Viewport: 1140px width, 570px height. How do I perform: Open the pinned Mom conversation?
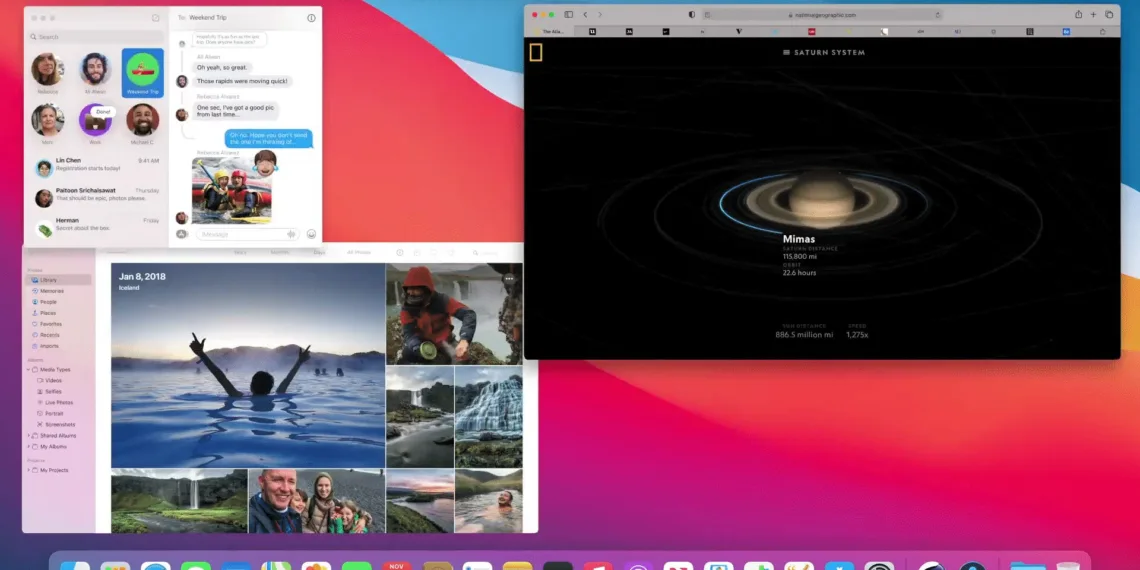[x=47, y=125]
